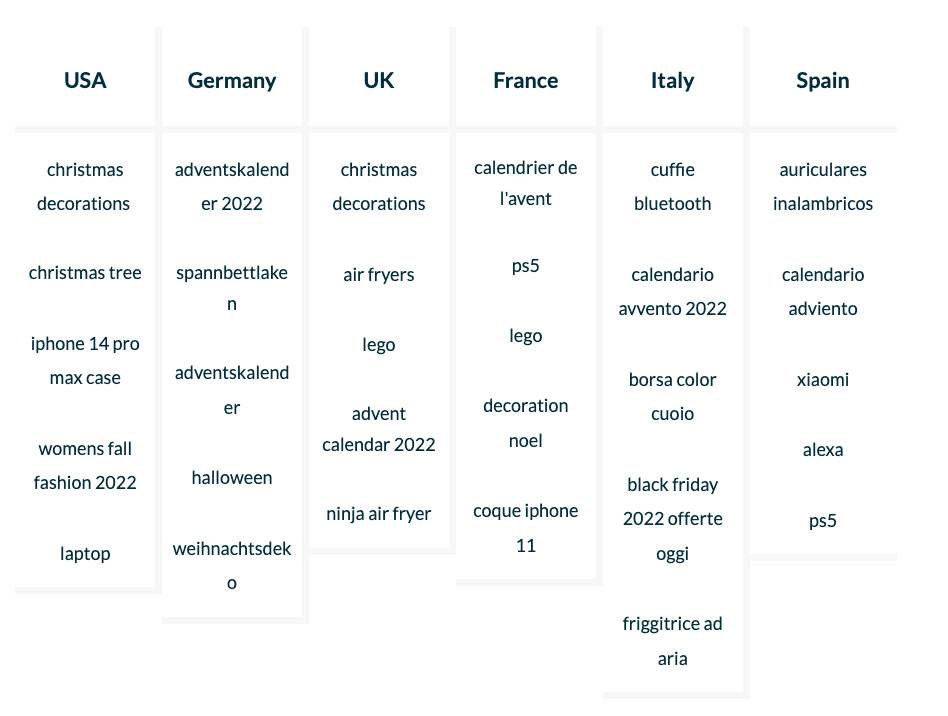Click the Germany column header
This screenshot has width=948, height=716.
tap(232, 81)
